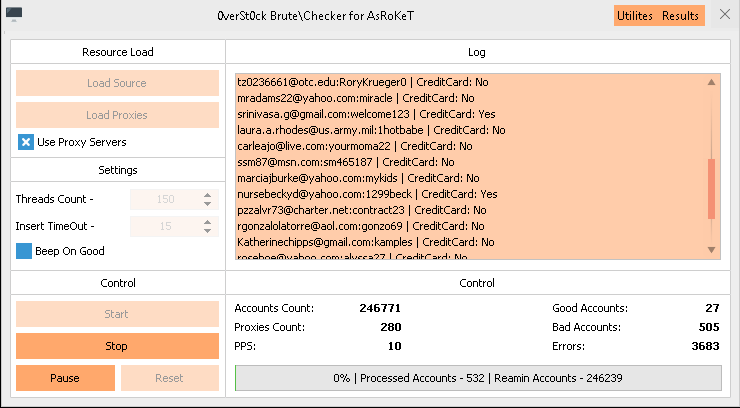Click the Log scrollbar up arrow
Viewport: 740px width, 408px height.
711,82
